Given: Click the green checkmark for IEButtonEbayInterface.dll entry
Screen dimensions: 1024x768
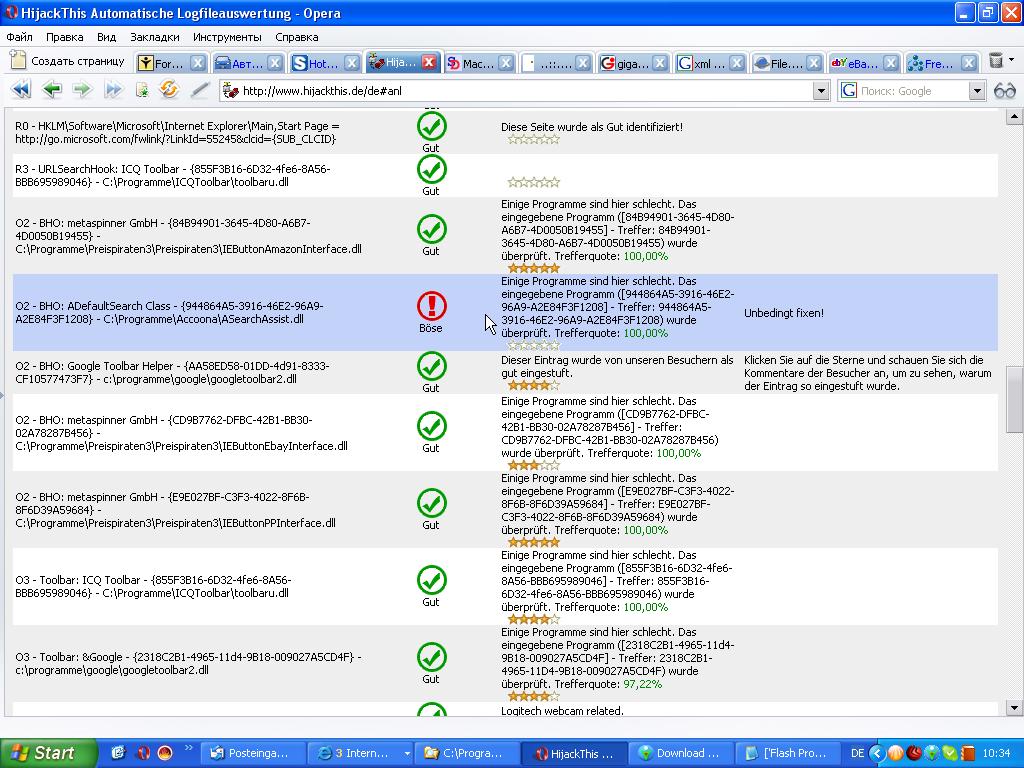Looking at the screenshot, I should point(431,426).
